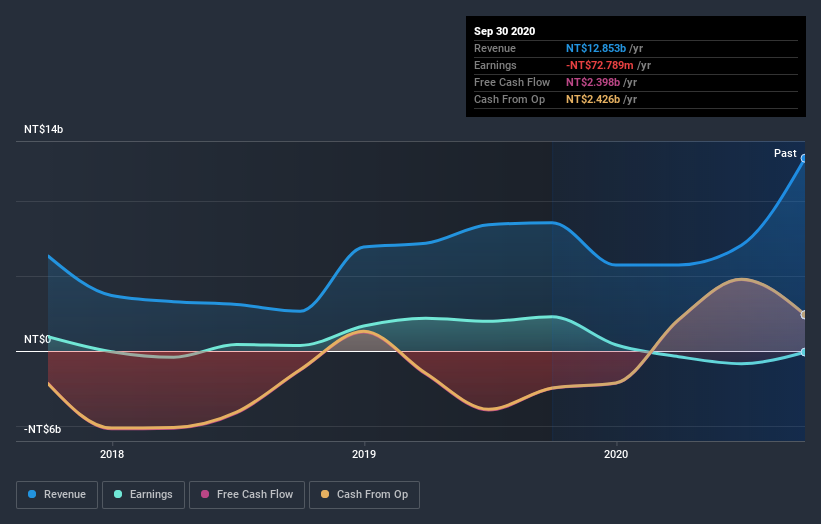Click the Sep 30 2020 tooltip date
Image resolution: width=821 pixels, height=524 pixels.
pyautogui.click(x=505, y=31)
